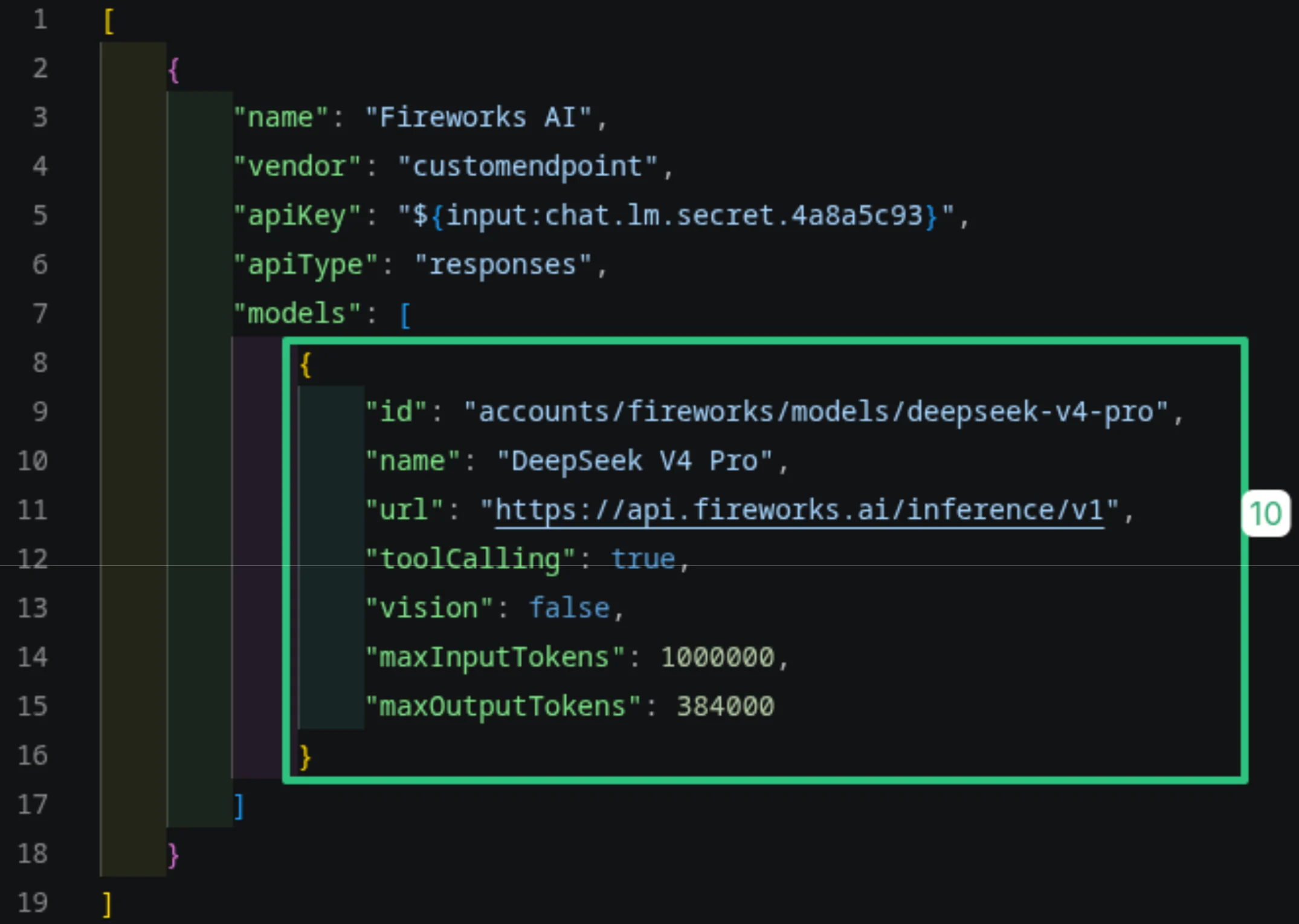Click the "models" key

pyautogui.click(x=297, y=314)
